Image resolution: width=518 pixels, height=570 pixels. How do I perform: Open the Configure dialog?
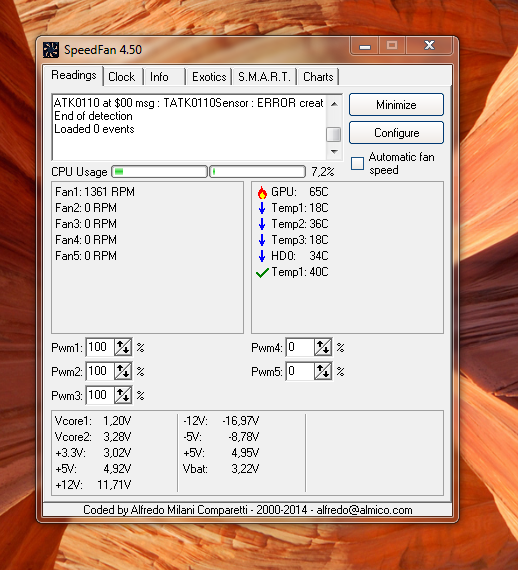point(396,133)
